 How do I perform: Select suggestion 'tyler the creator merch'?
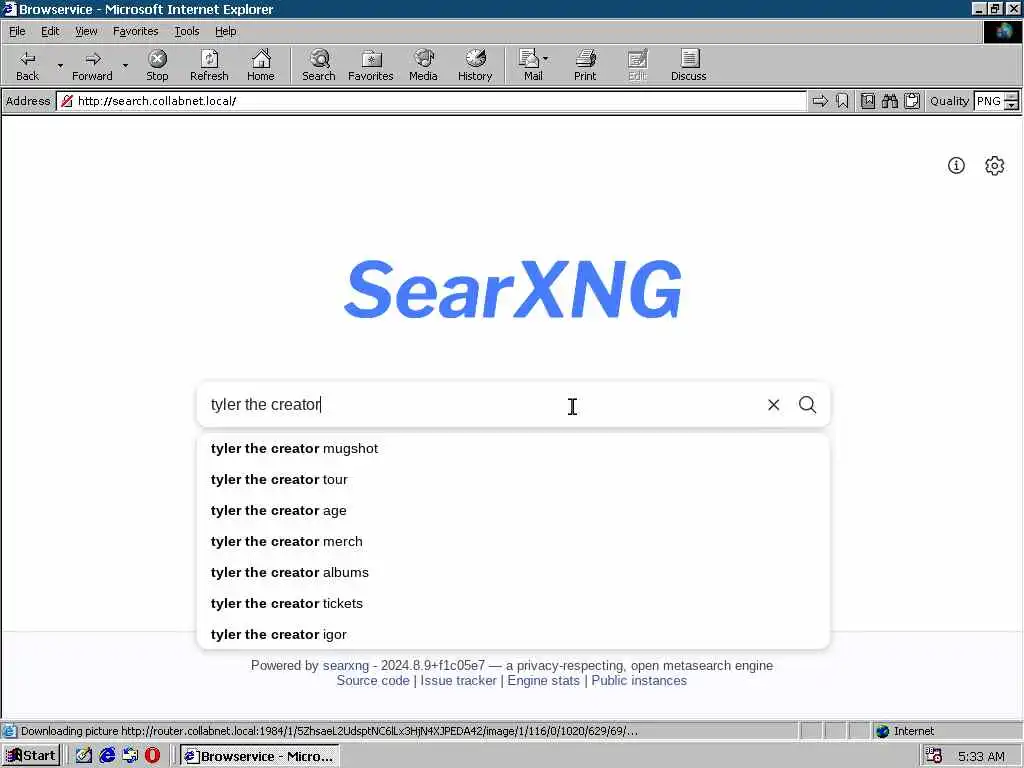tap(513, 541)
